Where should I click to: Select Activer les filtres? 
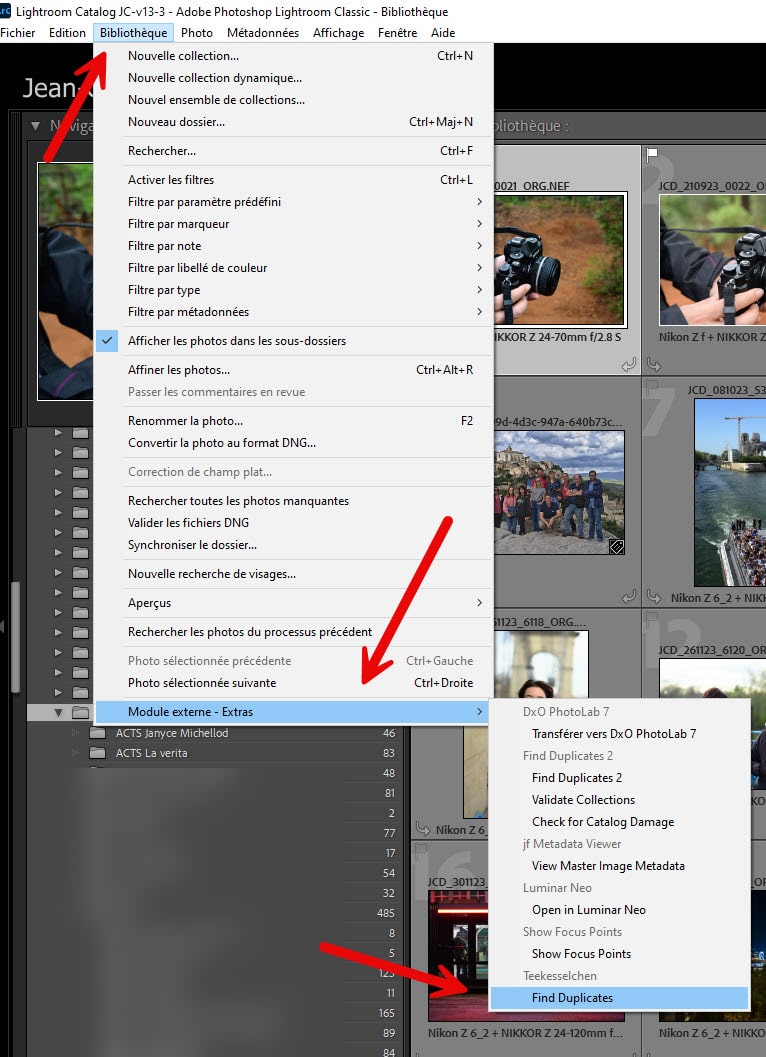point(293,180)
